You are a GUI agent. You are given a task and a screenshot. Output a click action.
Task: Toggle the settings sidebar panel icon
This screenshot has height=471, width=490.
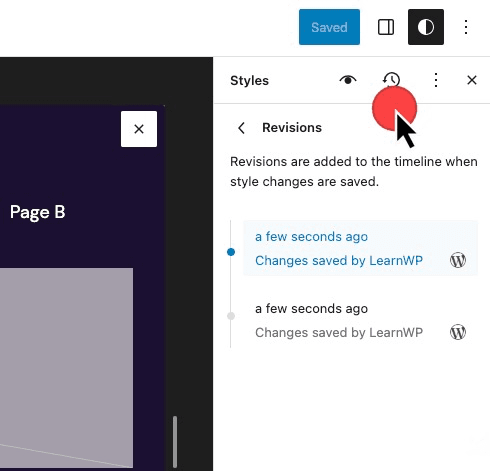tap(386, 27)
